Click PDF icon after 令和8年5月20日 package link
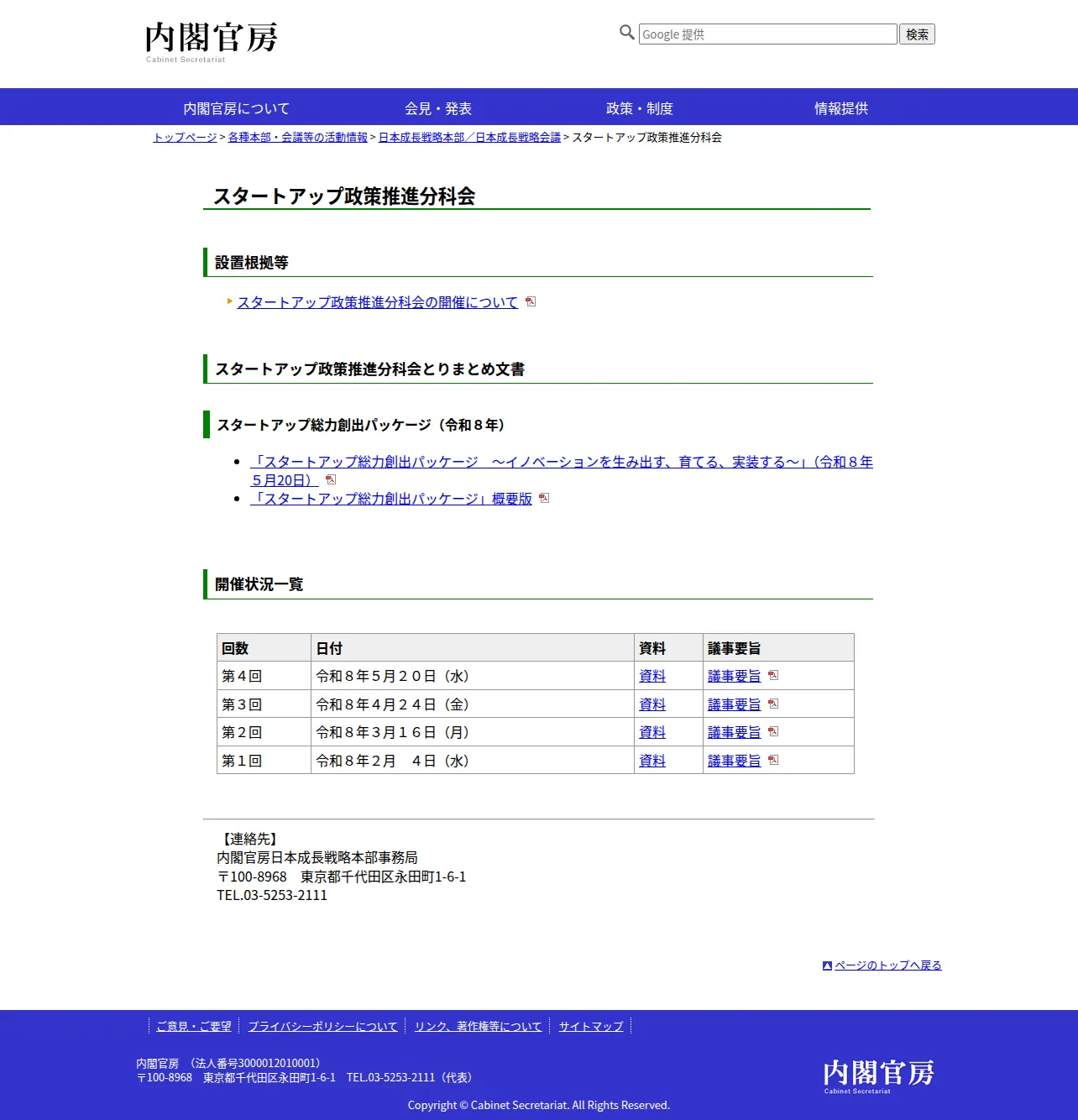Screen dimensions: 1078x1120 [x=331, y=479]
